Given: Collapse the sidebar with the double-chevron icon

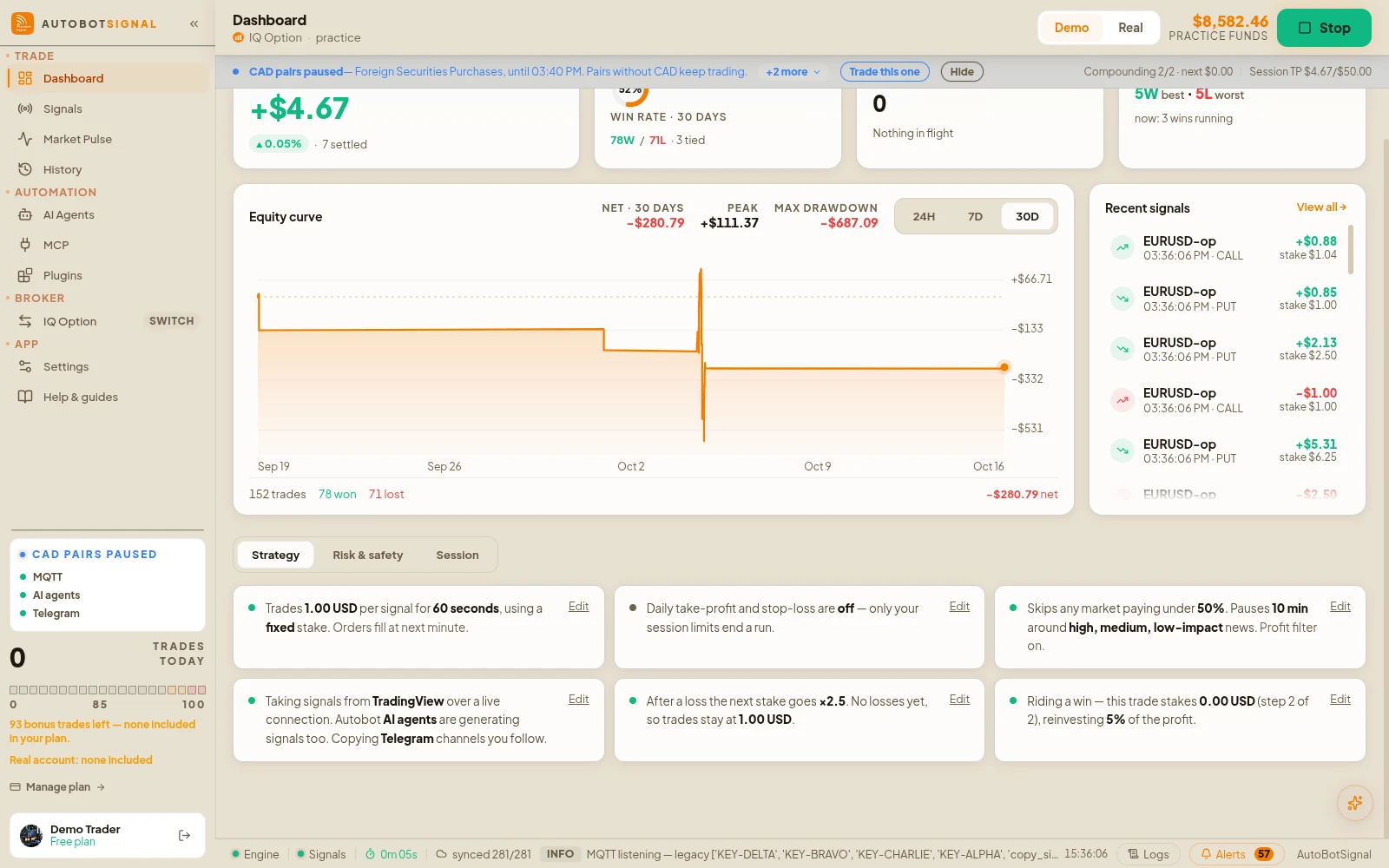Looking at the screenshot, I should (194, 23).
